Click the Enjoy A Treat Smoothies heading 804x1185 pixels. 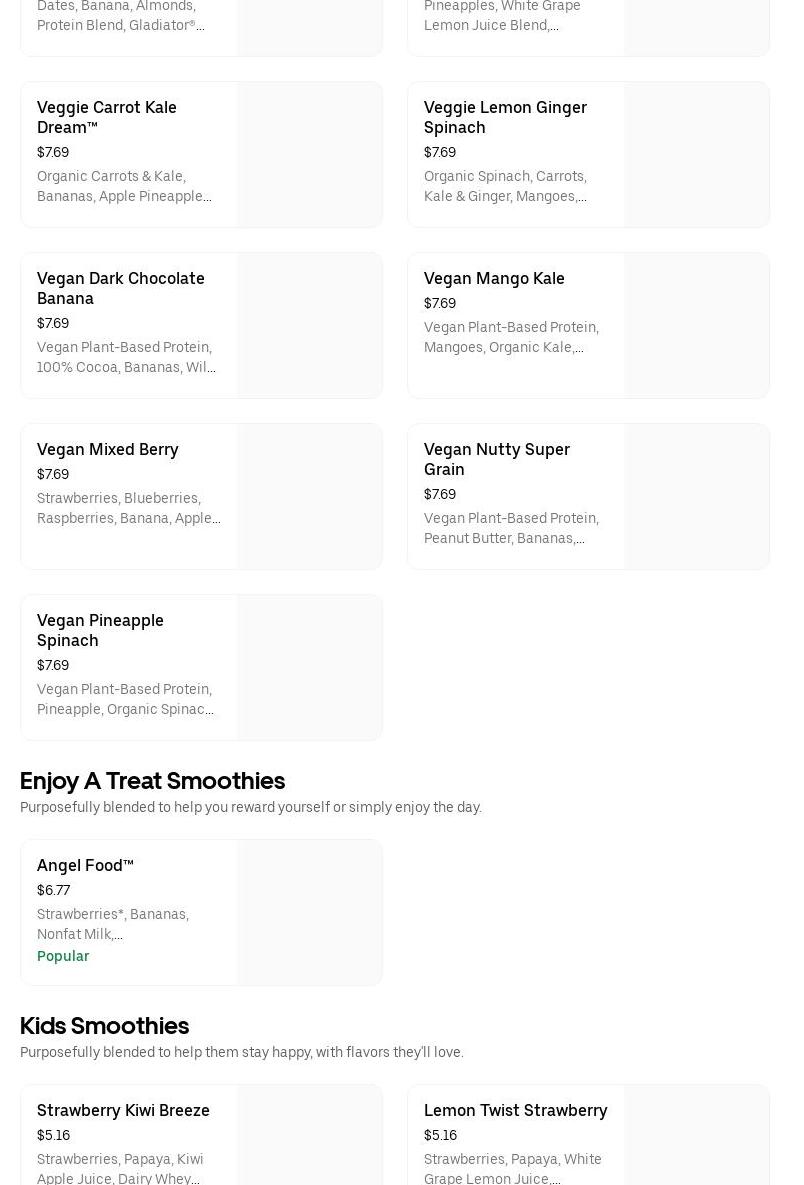pos(152,780)
